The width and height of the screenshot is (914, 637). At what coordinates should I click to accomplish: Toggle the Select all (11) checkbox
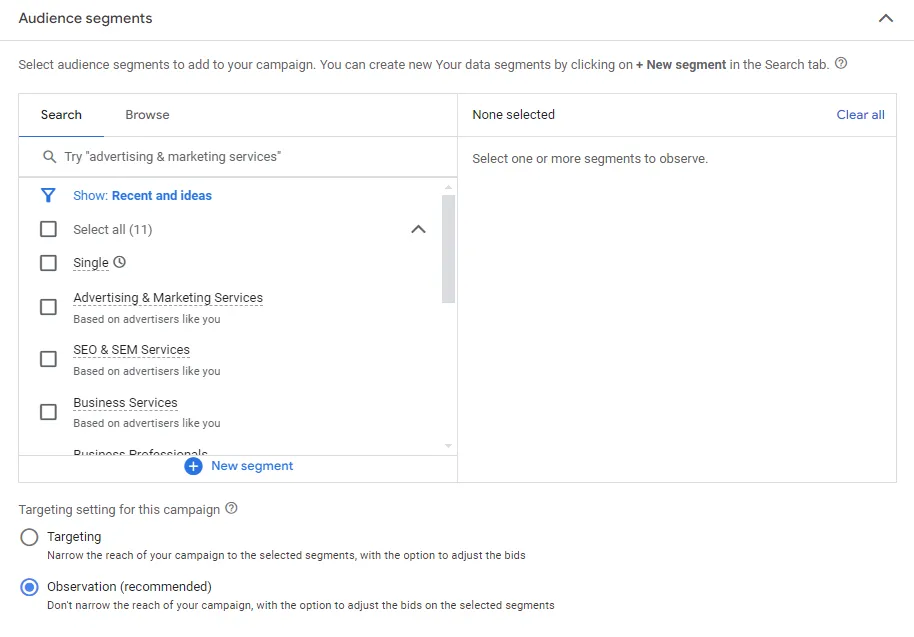click(48, 229)
